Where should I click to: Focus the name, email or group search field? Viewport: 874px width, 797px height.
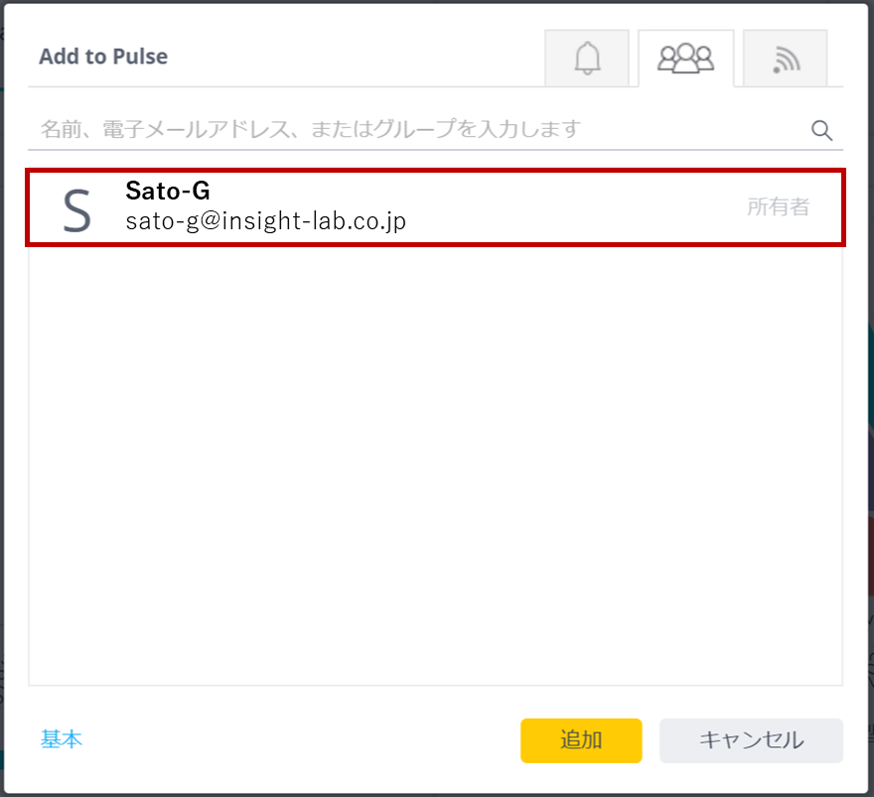435,129
